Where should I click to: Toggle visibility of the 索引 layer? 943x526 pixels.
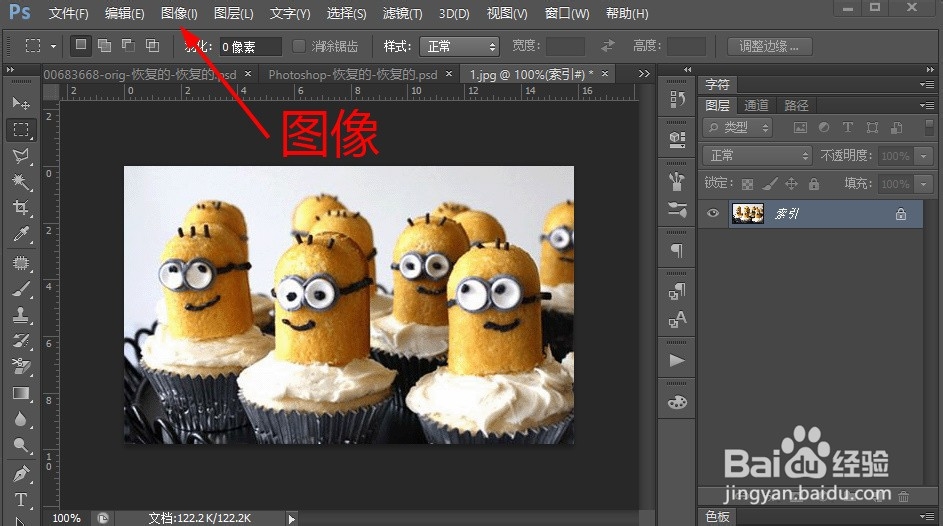[x=713, y=213]
